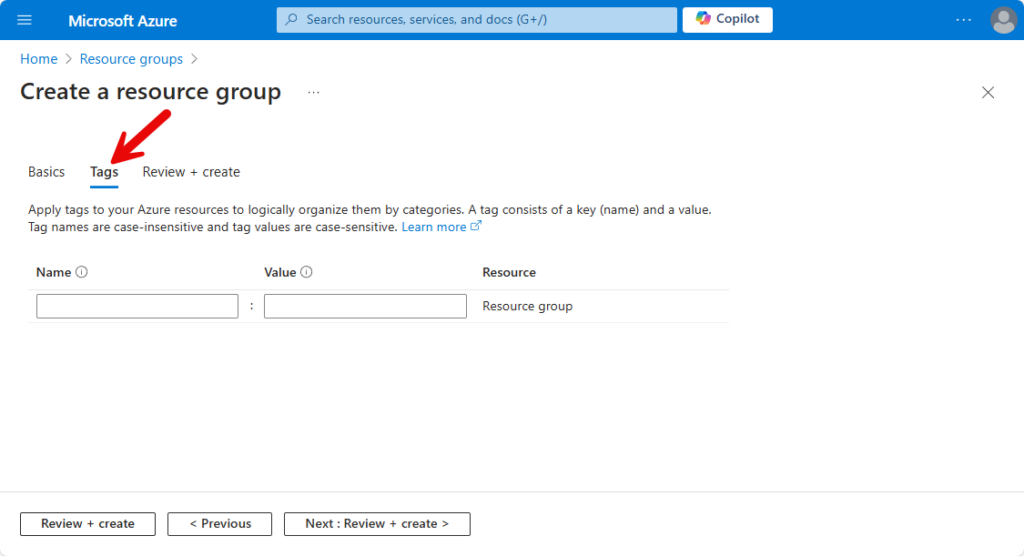Switch to the Review + create tab
The height and width of the screenshot is (556, 1024).
pyautogui.click(x=191, y=172)
